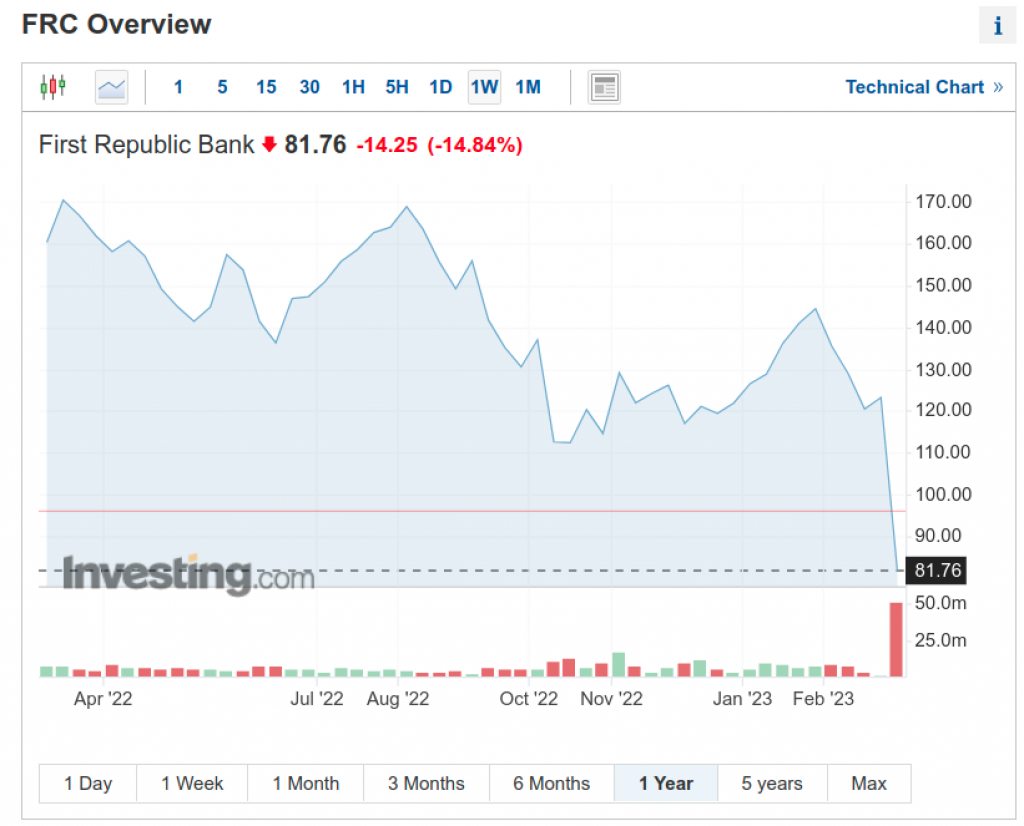The height and width of the screenshot is (826, 1024).
Task: Click the 50.0m volume axis label
Action: tap(940, 603)
